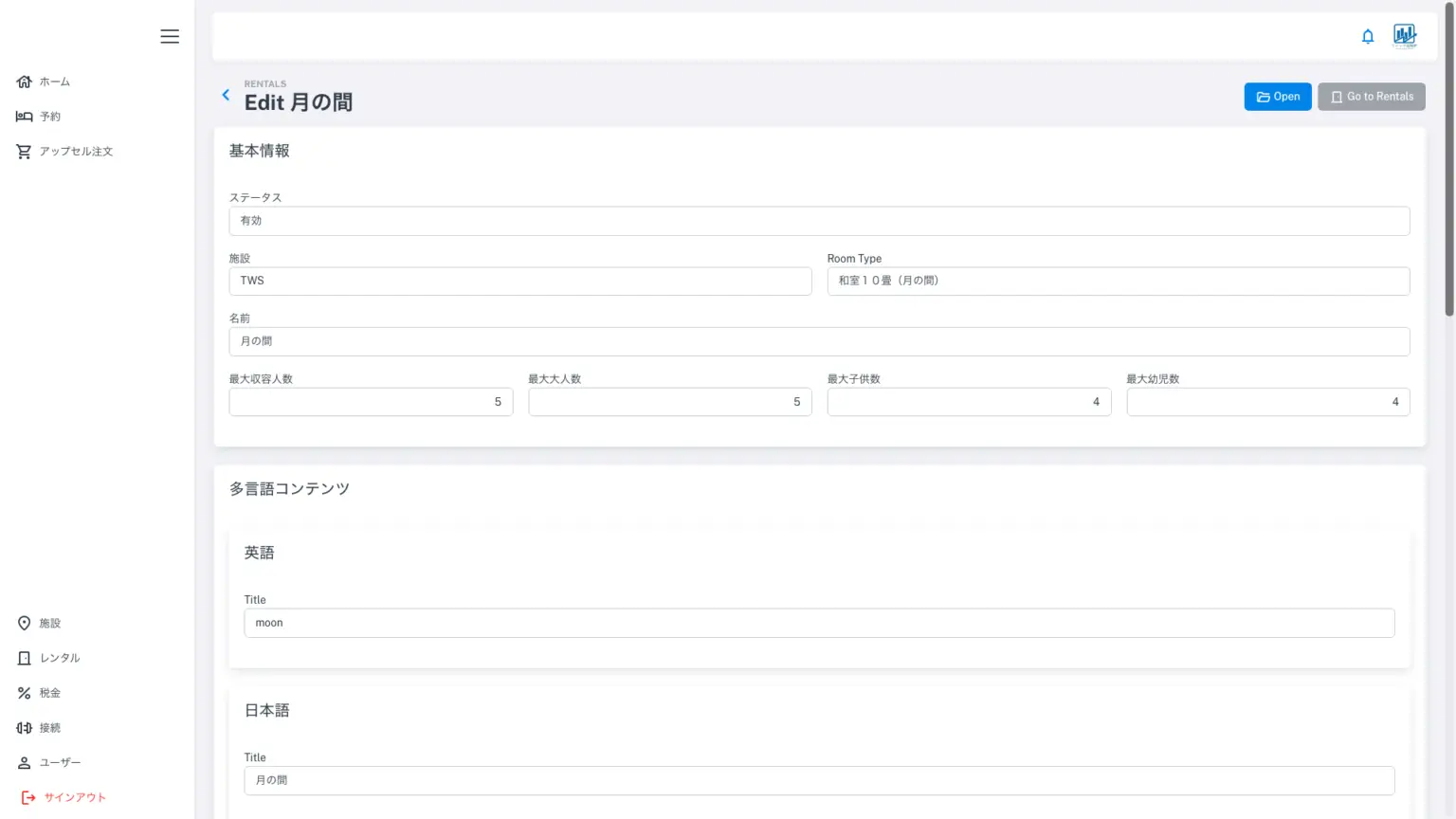Screen dimensions: 1456x819
Task: Navigate to ユーザー in sidebar
Action: 59,762
